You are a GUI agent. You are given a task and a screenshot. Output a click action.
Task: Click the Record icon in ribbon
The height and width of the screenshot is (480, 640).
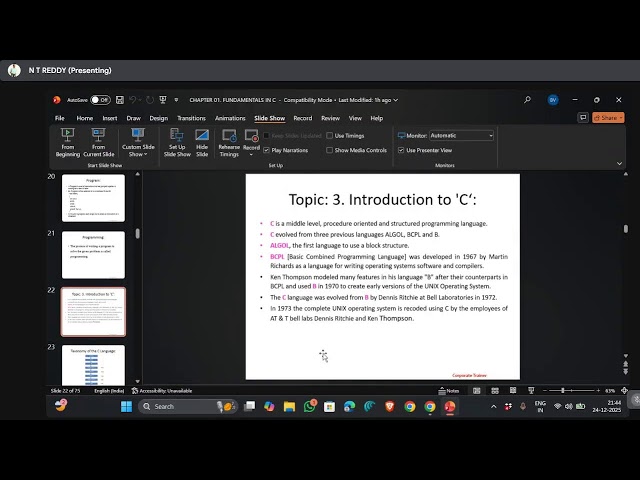tap(251, 141)
